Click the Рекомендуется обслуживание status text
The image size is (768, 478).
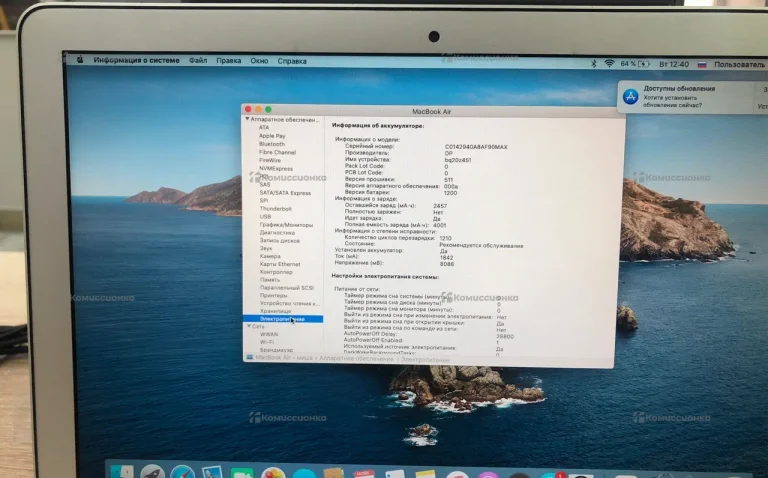[x=481, y=245]
